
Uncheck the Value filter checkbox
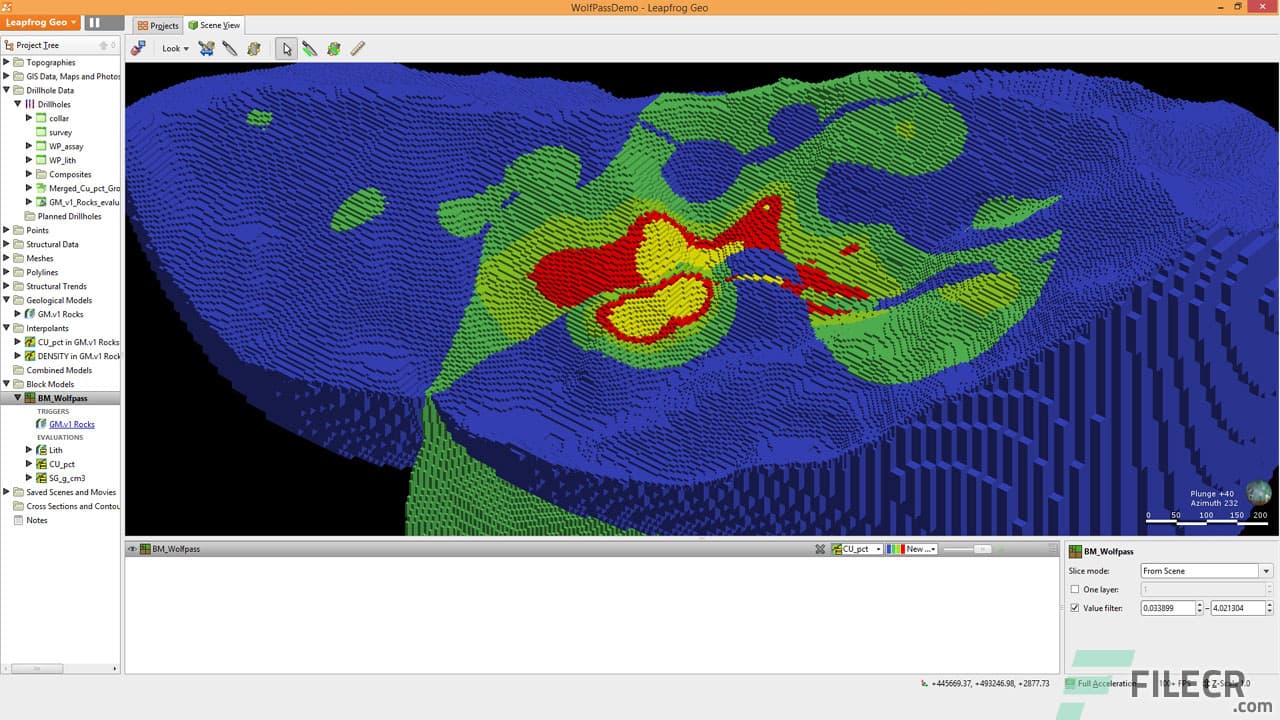pyautogui.click(x=1077, y=607)
